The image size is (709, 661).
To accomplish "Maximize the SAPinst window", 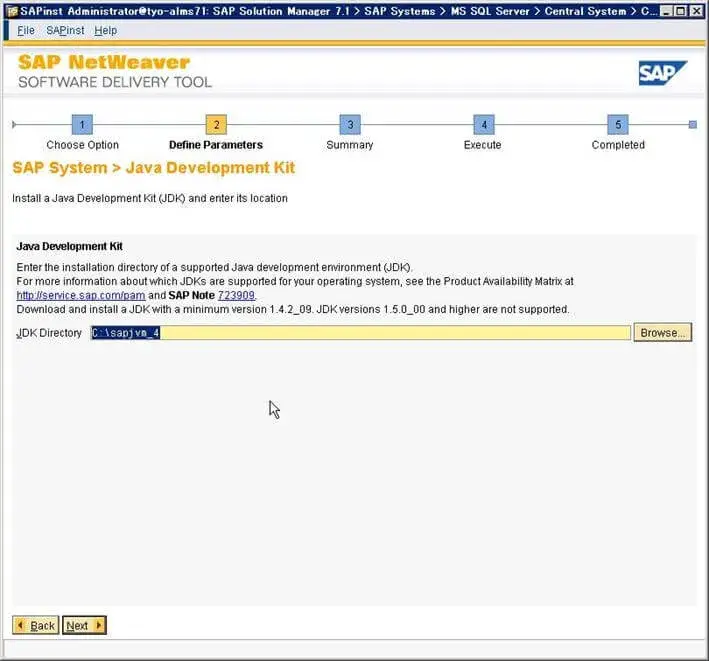I will click(680, 11).
